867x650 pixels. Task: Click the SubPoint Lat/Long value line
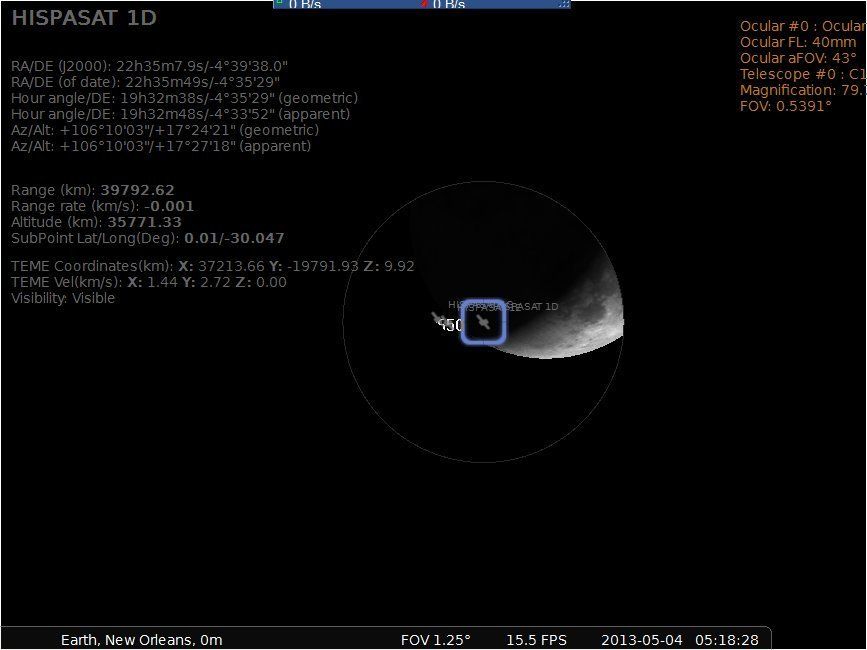[148, 238]
